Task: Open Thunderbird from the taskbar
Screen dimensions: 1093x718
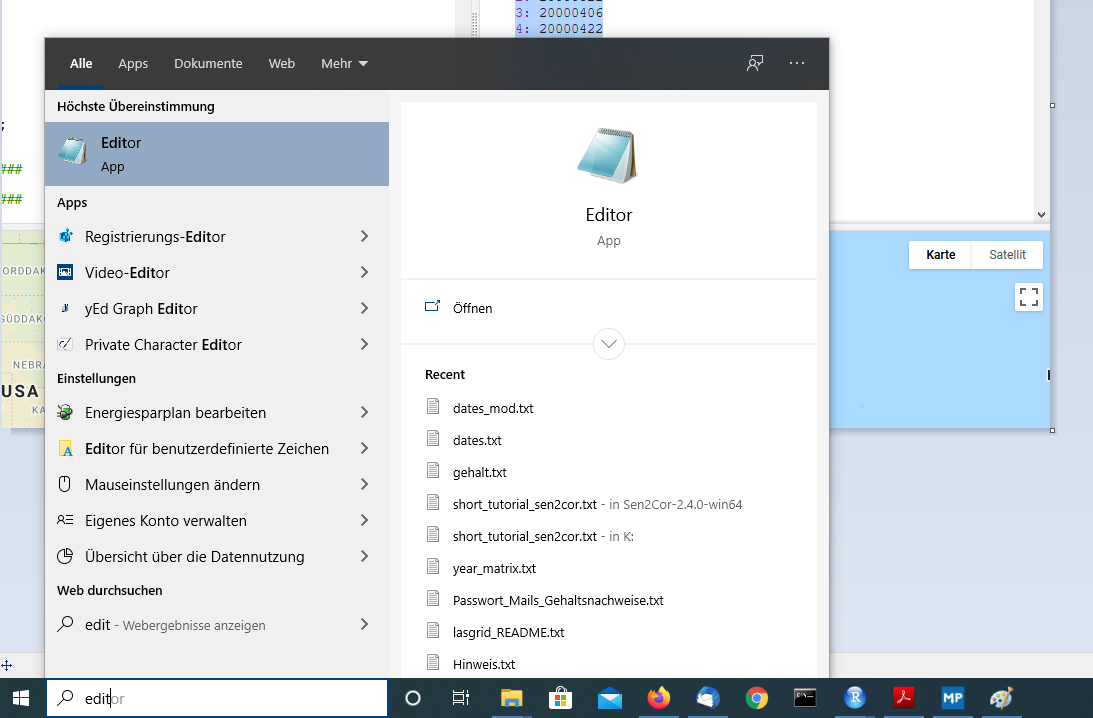Action: click(x=708, y=698)
